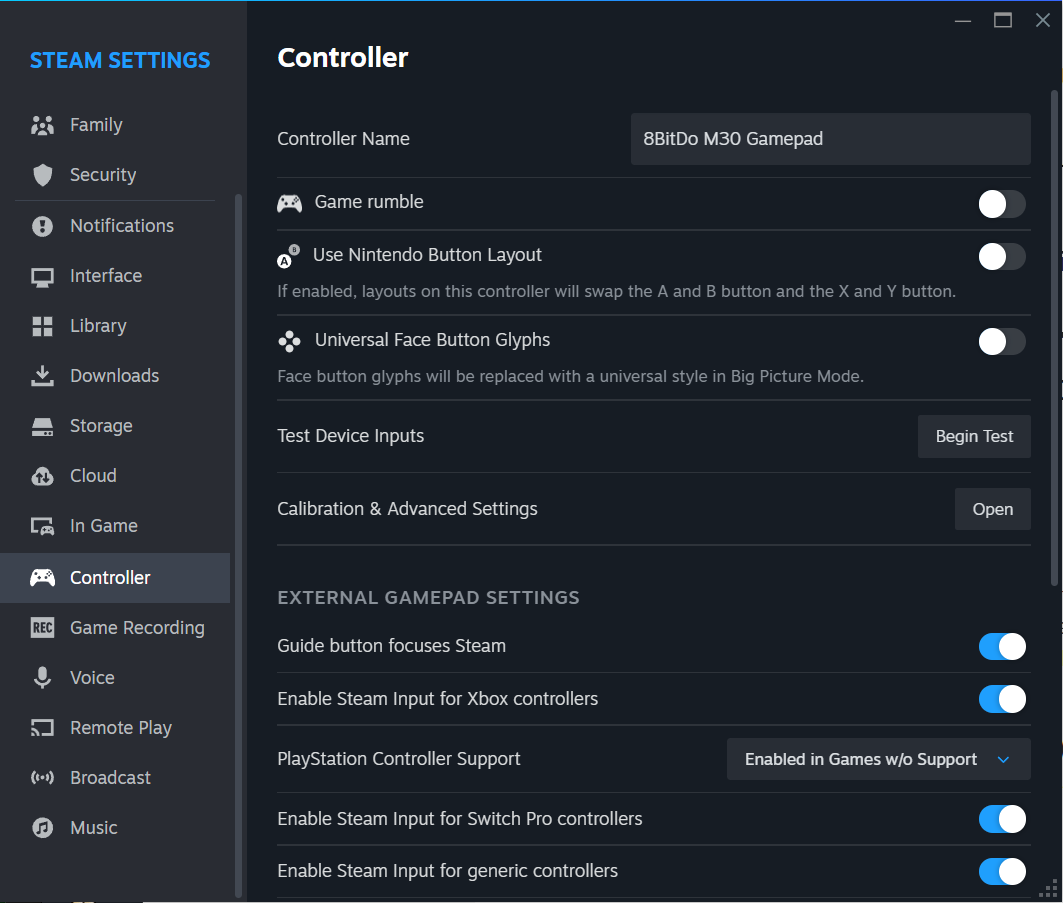The width and height of the screenshot is (1063, 903).
Task: Click the A/B Nintendo layout icon
Action: 288,256
